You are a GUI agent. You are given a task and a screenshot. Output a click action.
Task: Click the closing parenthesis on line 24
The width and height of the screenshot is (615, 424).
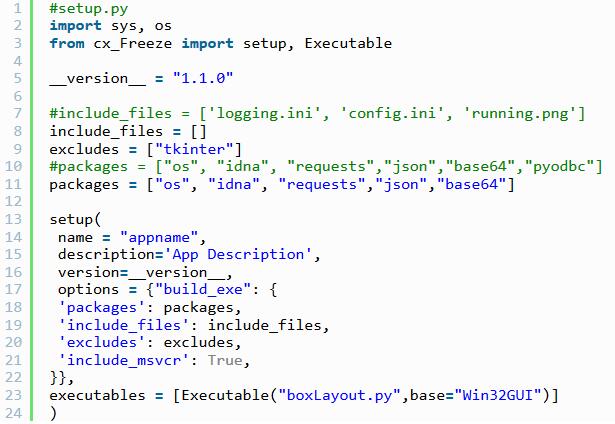[x=53, y=413]
